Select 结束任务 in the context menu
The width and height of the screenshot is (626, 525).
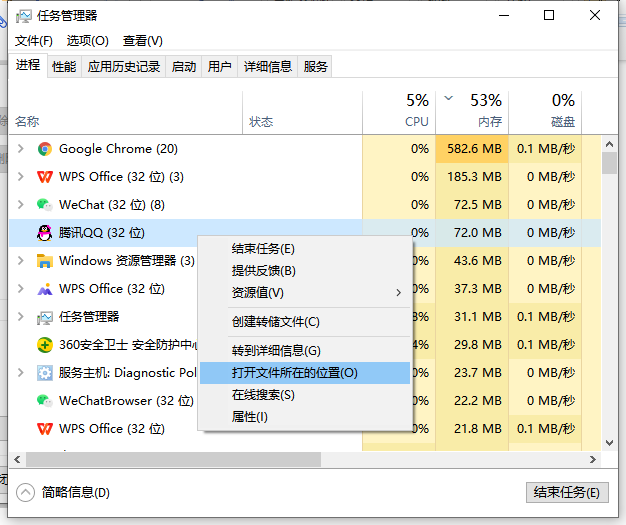[x=263, y=249]
